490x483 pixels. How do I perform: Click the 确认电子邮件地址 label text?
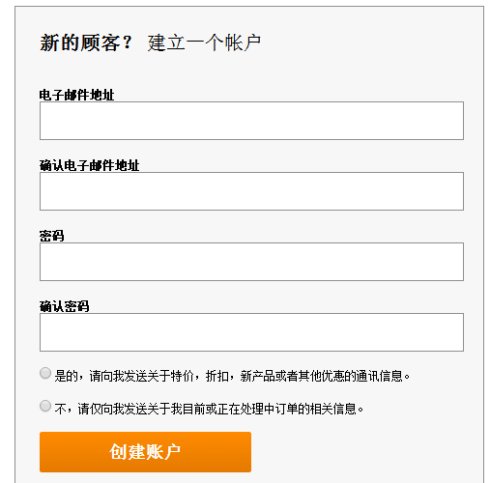click(x=89, y=166)
